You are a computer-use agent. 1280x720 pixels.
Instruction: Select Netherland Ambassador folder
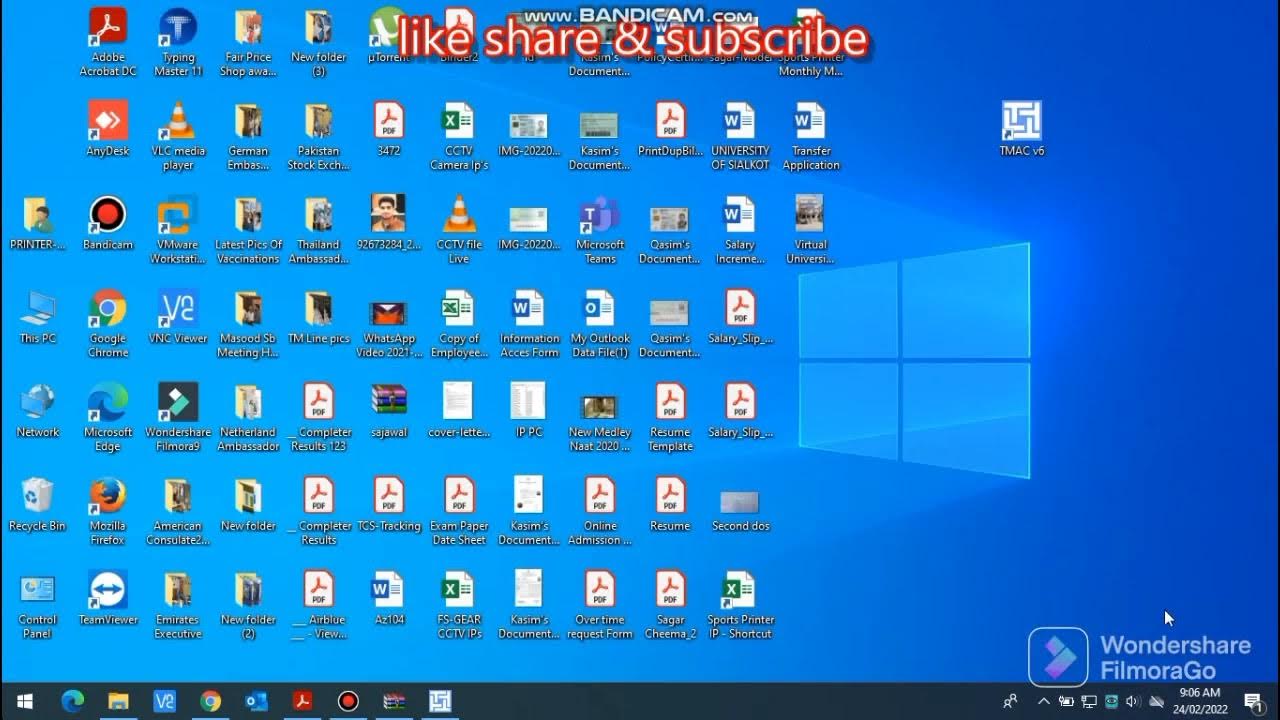pos(248,418)
